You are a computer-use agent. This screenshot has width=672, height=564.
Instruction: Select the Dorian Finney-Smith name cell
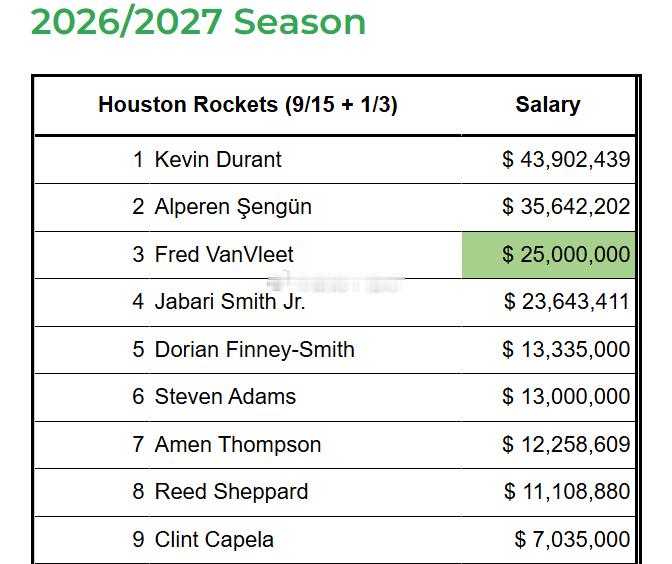tap(254, 349)
